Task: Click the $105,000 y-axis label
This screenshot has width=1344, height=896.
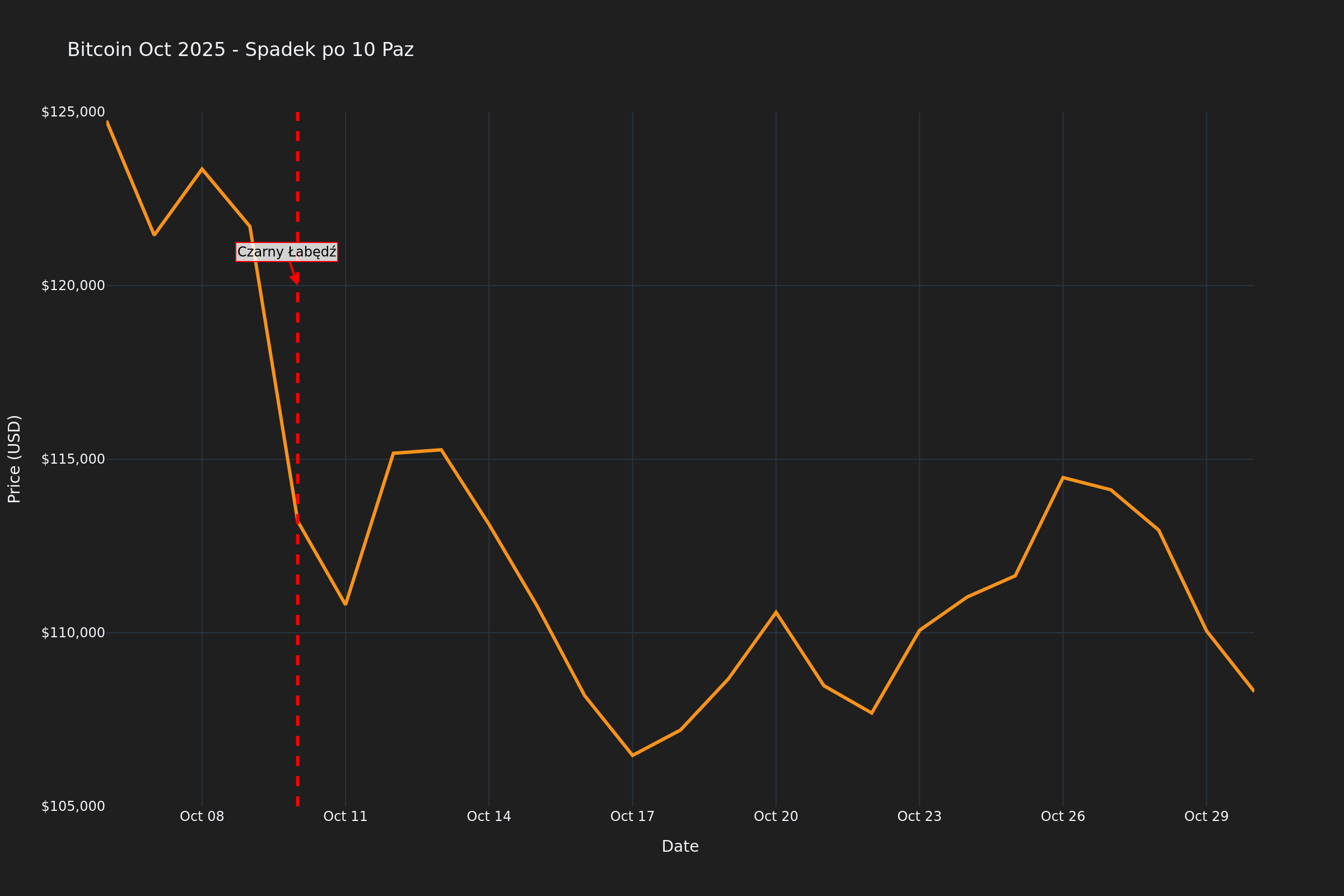Action: coord(73,806)
